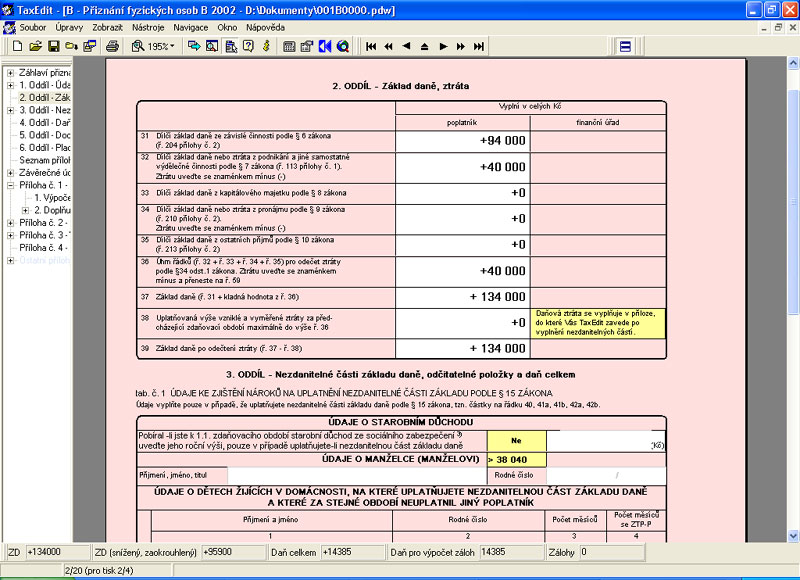Toggle the pressed form-view toolbar icon

click(231, 46)
